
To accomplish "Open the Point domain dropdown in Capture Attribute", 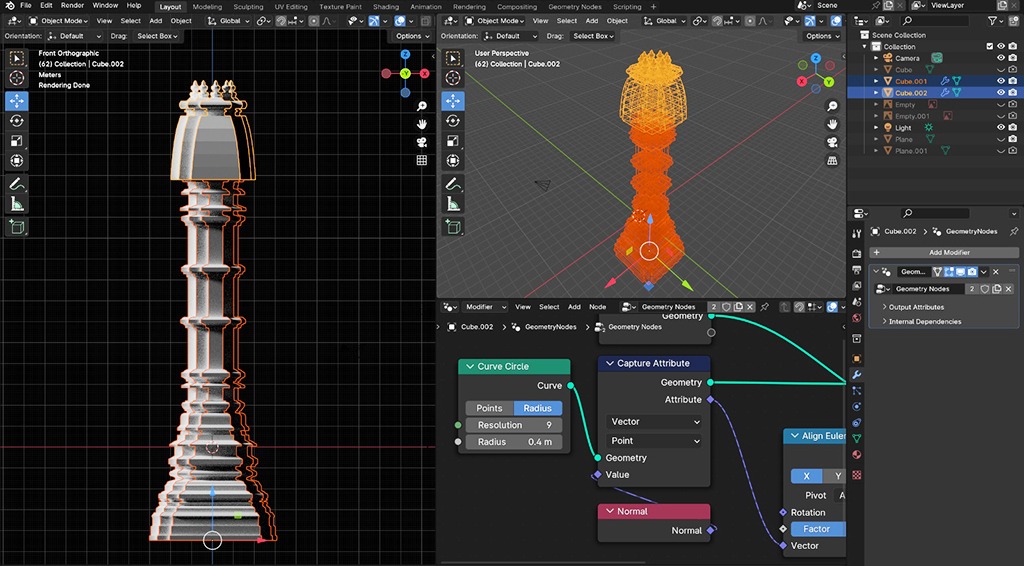I will pos(654,441).
